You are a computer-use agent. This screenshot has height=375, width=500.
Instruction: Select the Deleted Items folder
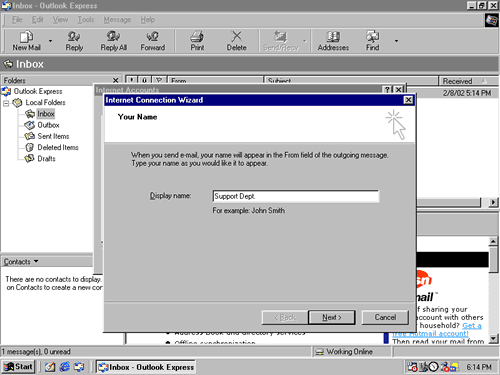(x=58, y=147)
